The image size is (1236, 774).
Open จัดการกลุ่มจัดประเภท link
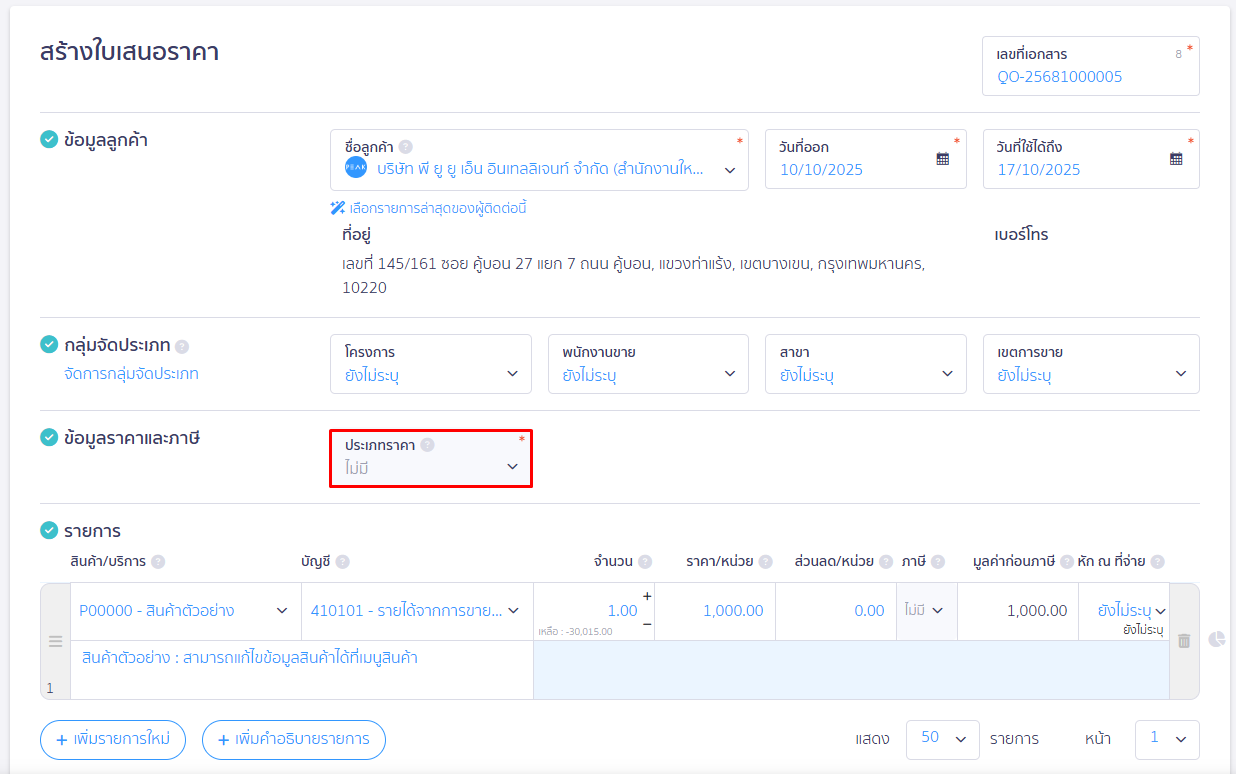click(131, 374)
